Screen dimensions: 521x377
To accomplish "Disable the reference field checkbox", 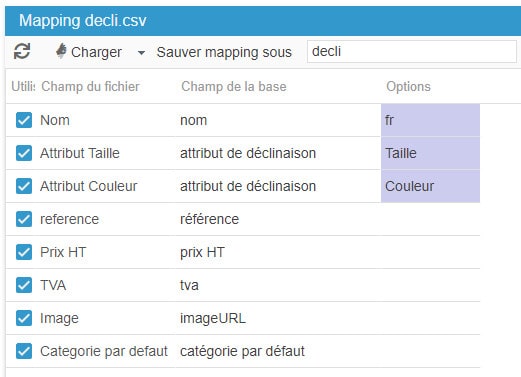I will coord(24,219).
